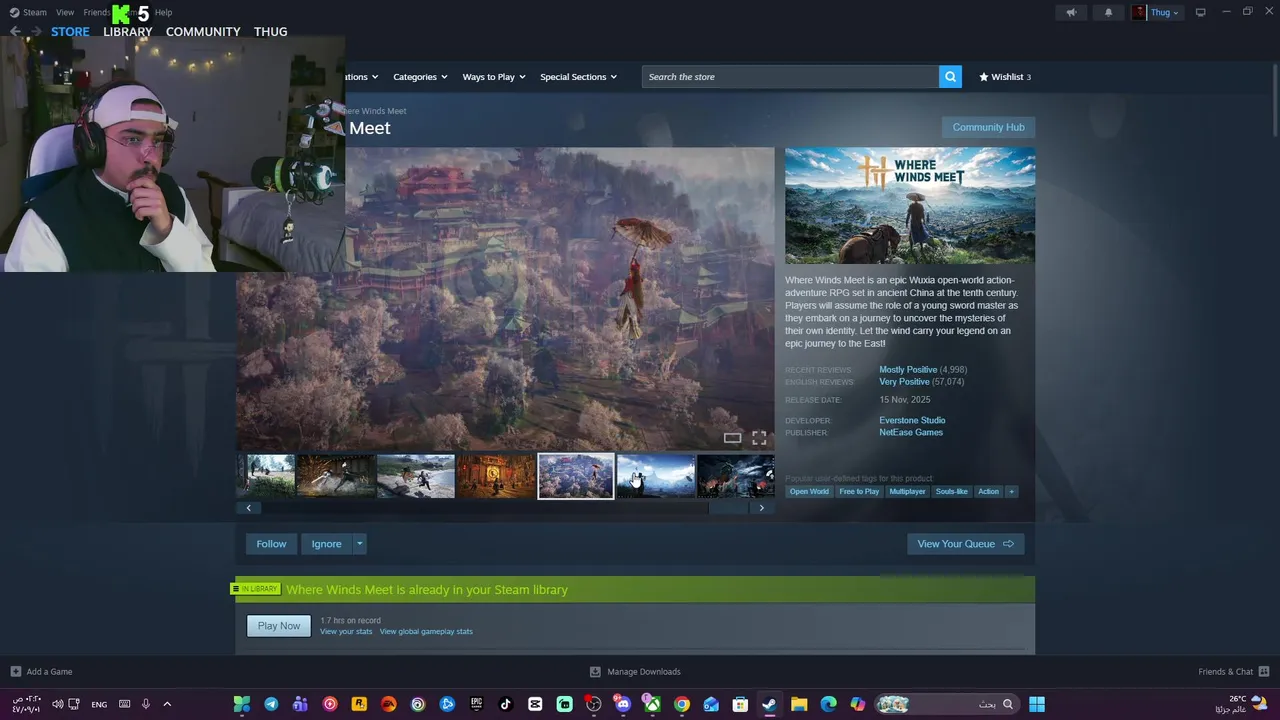The height and width of the screenshot is (720, 1280).
Task: Toggle fullscreen on the screenshot viewer
Action: (x=759, y=438)
